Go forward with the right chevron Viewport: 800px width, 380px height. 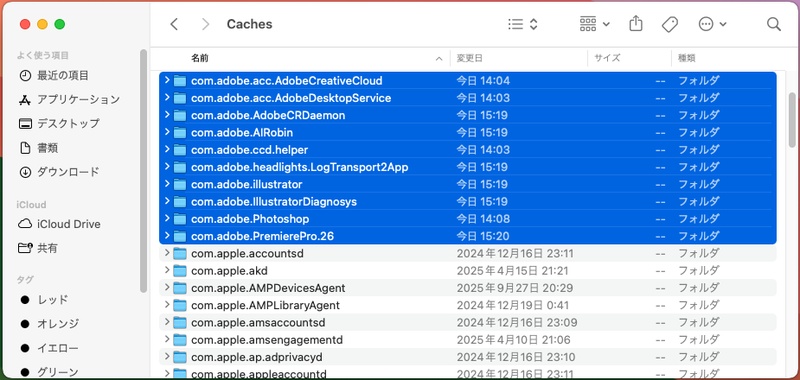[x=205, y=24]
